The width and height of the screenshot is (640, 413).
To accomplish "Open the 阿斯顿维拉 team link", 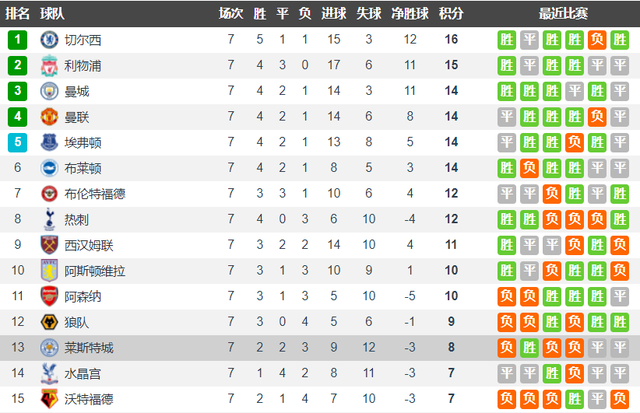I will tap(95, 271).
